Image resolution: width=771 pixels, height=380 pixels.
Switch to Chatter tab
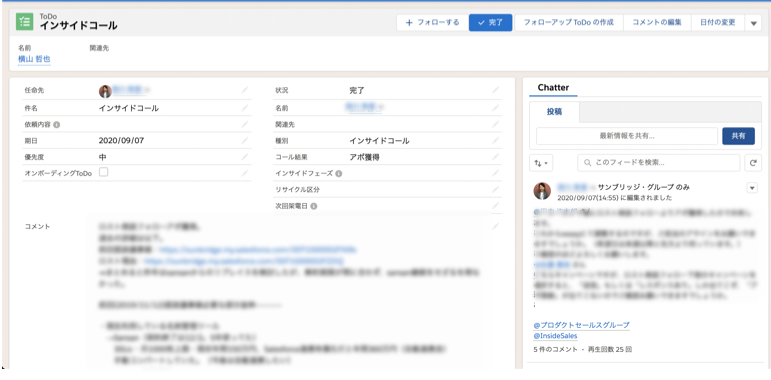(553, 88)
